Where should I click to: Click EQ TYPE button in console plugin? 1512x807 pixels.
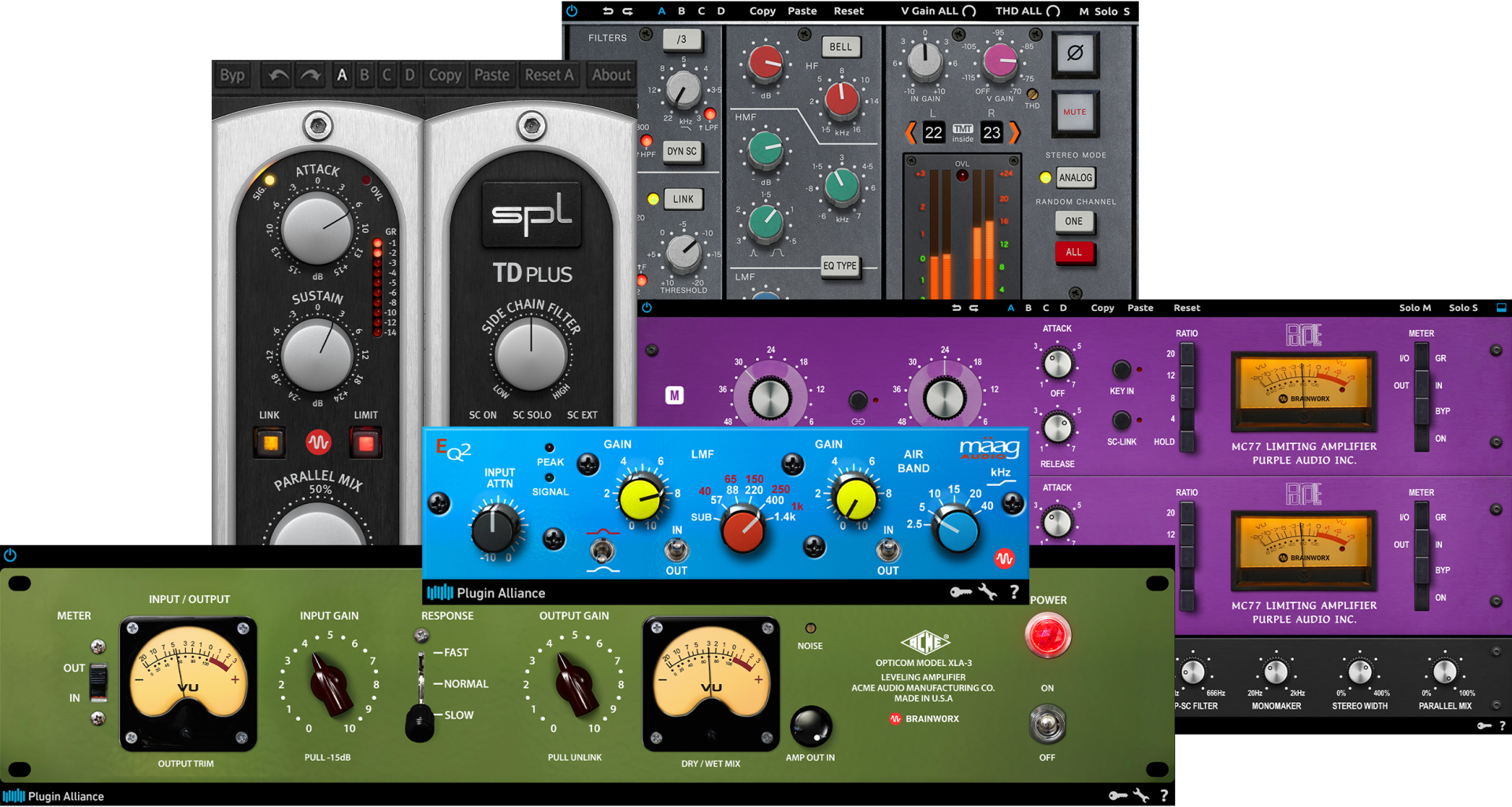coord(840,266)
